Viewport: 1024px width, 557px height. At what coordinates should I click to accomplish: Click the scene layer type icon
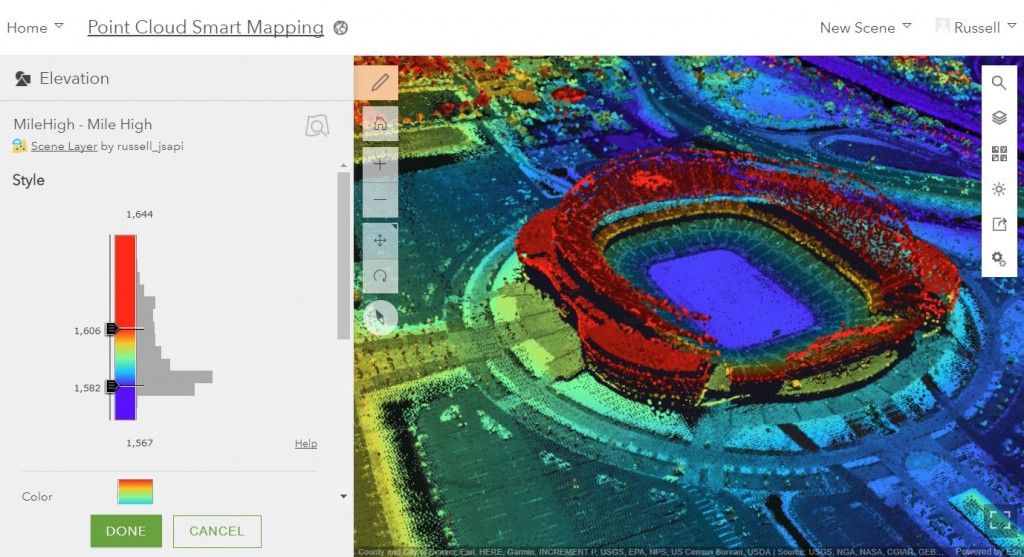point(19,146)
